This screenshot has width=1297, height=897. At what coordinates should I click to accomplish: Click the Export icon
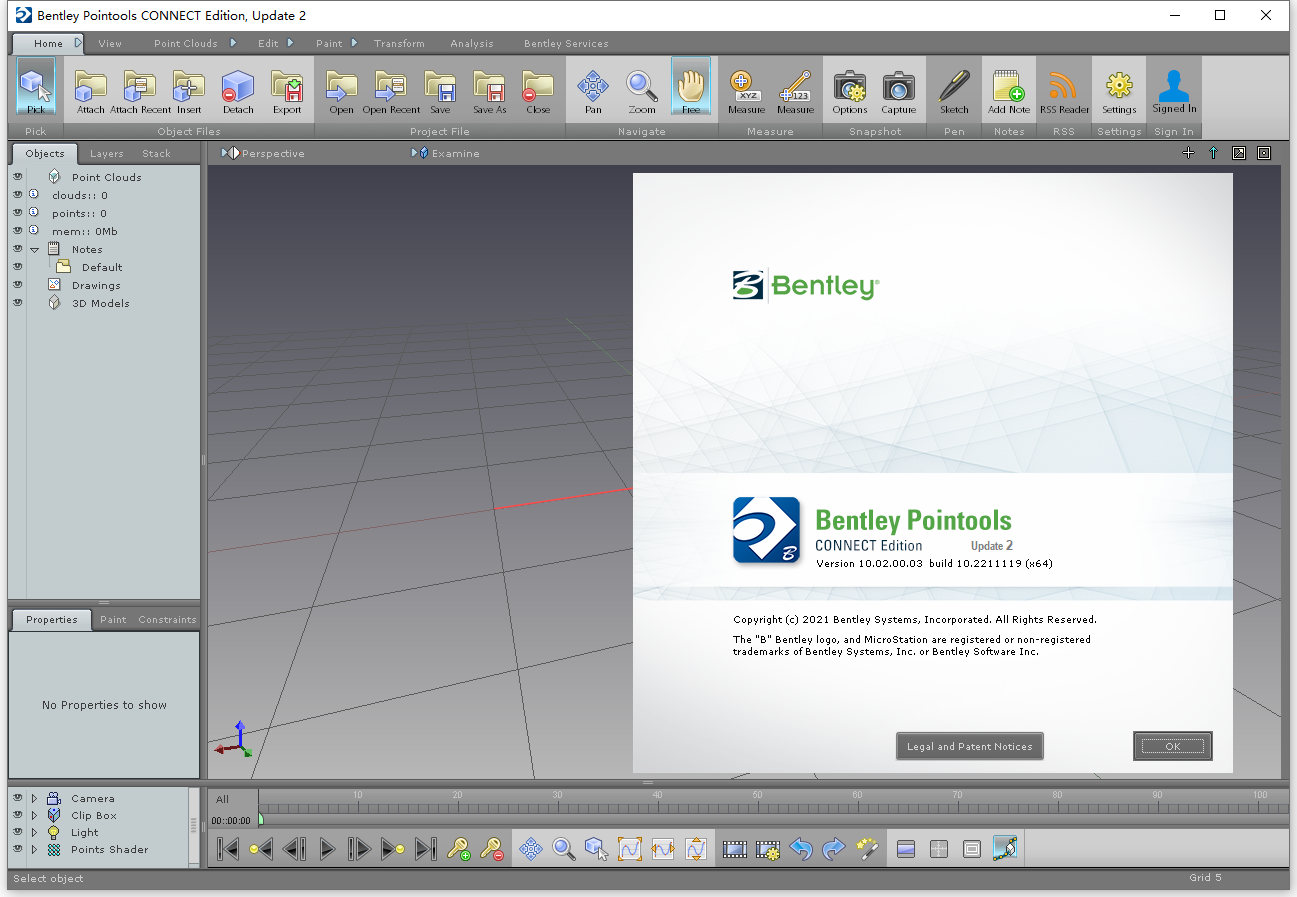pos(287,89)
